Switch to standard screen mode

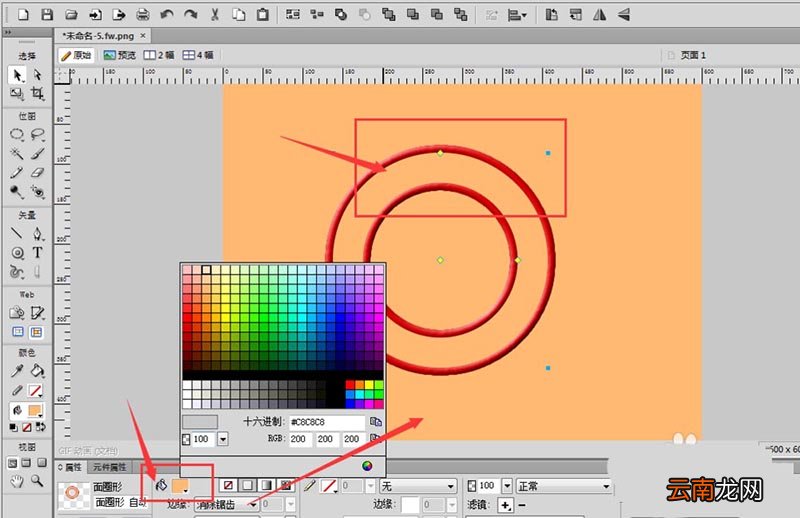point(12,463)
